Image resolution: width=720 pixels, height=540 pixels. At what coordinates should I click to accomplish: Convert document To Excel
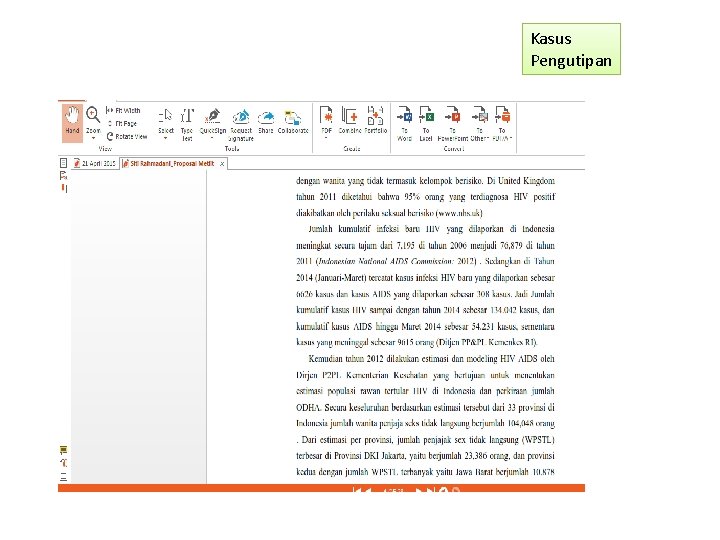click(x=426, y=124)
